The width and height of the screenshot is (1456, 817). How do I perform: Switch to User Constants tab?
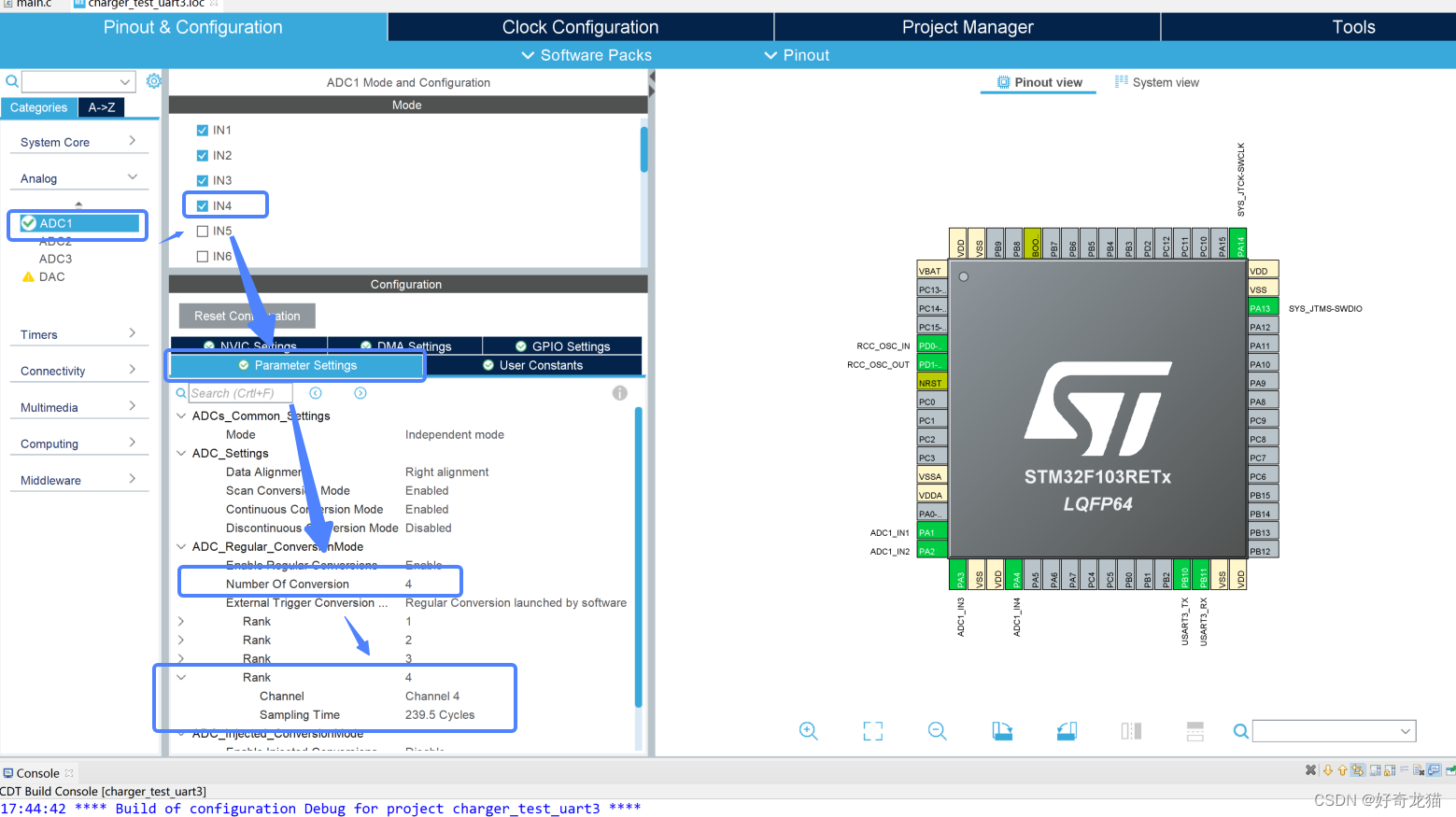point(533,365)
